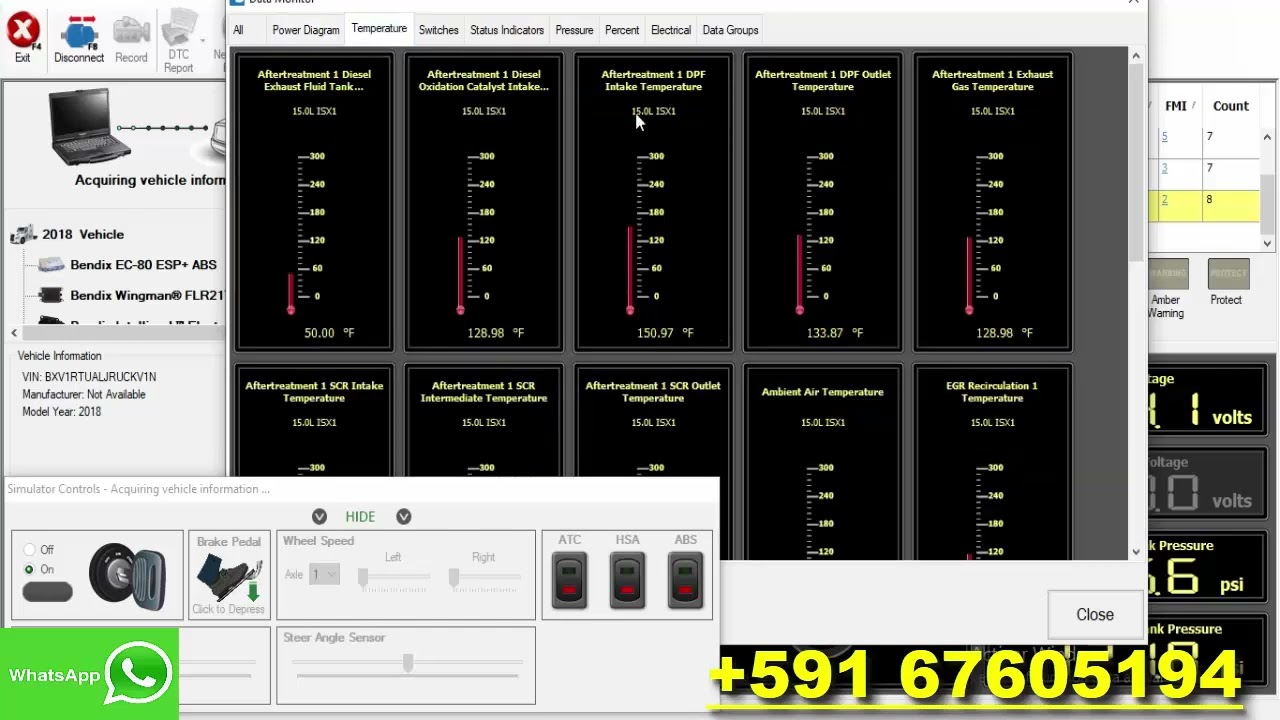Image resolution: width=1280 pixels, height=720 pixels.
Task: Select Bendix Wingman FLR21 tree entry
Action: tap(147, 295)
